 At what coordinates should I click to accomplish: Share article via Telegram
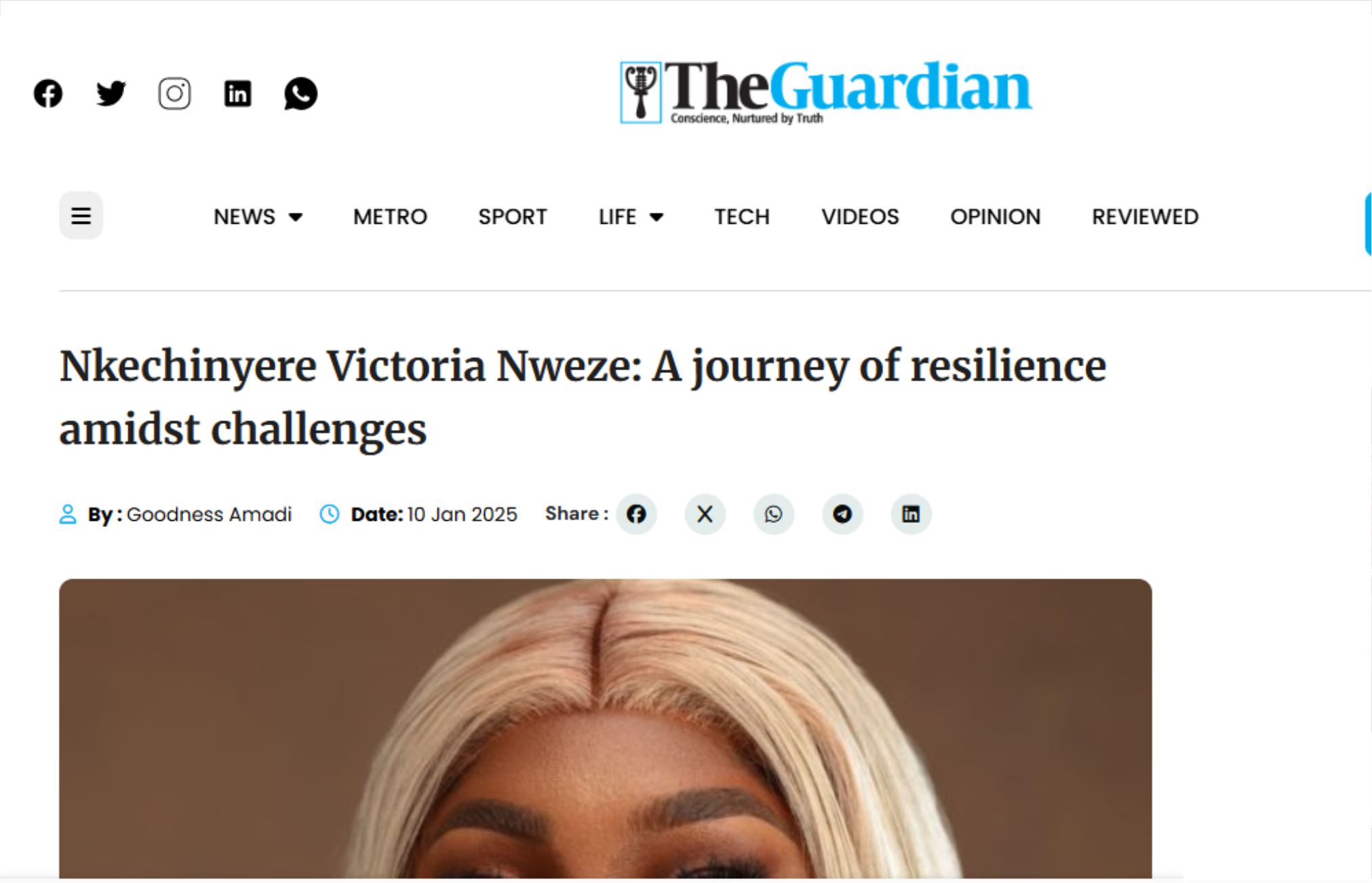pos(842,514)
